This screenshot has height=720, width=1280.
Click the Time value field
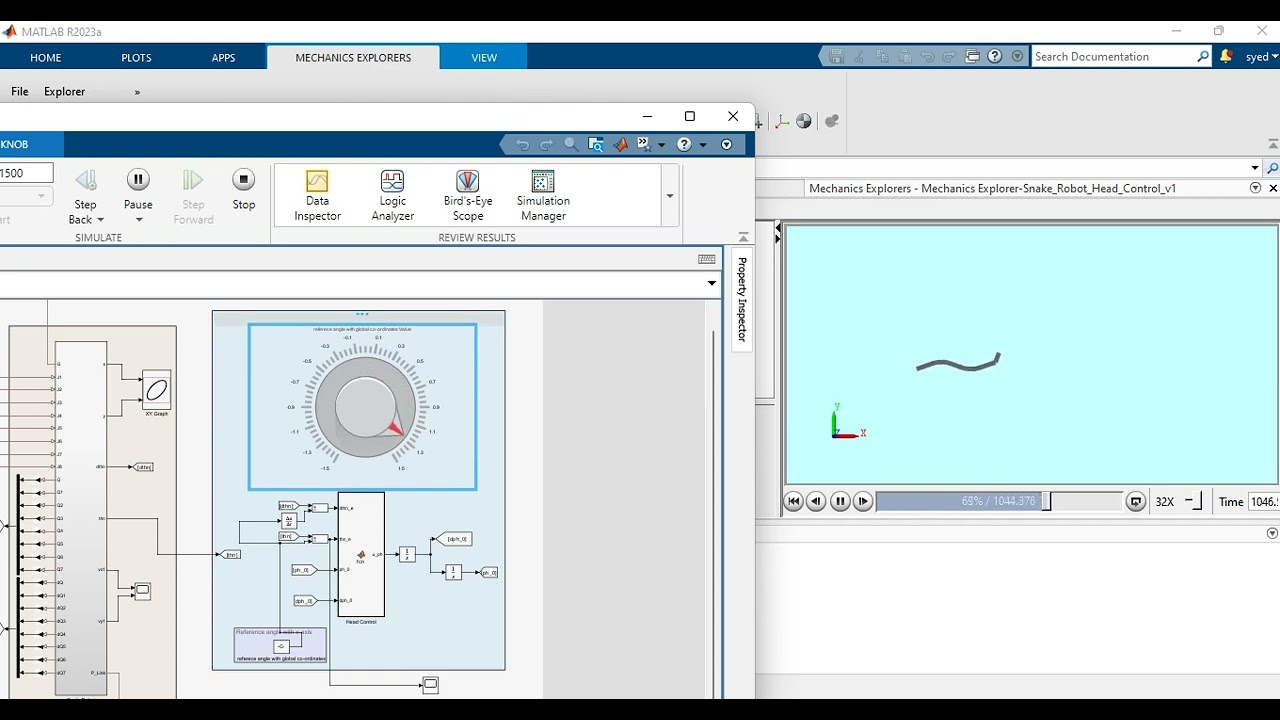click(x=1263, y=502)
